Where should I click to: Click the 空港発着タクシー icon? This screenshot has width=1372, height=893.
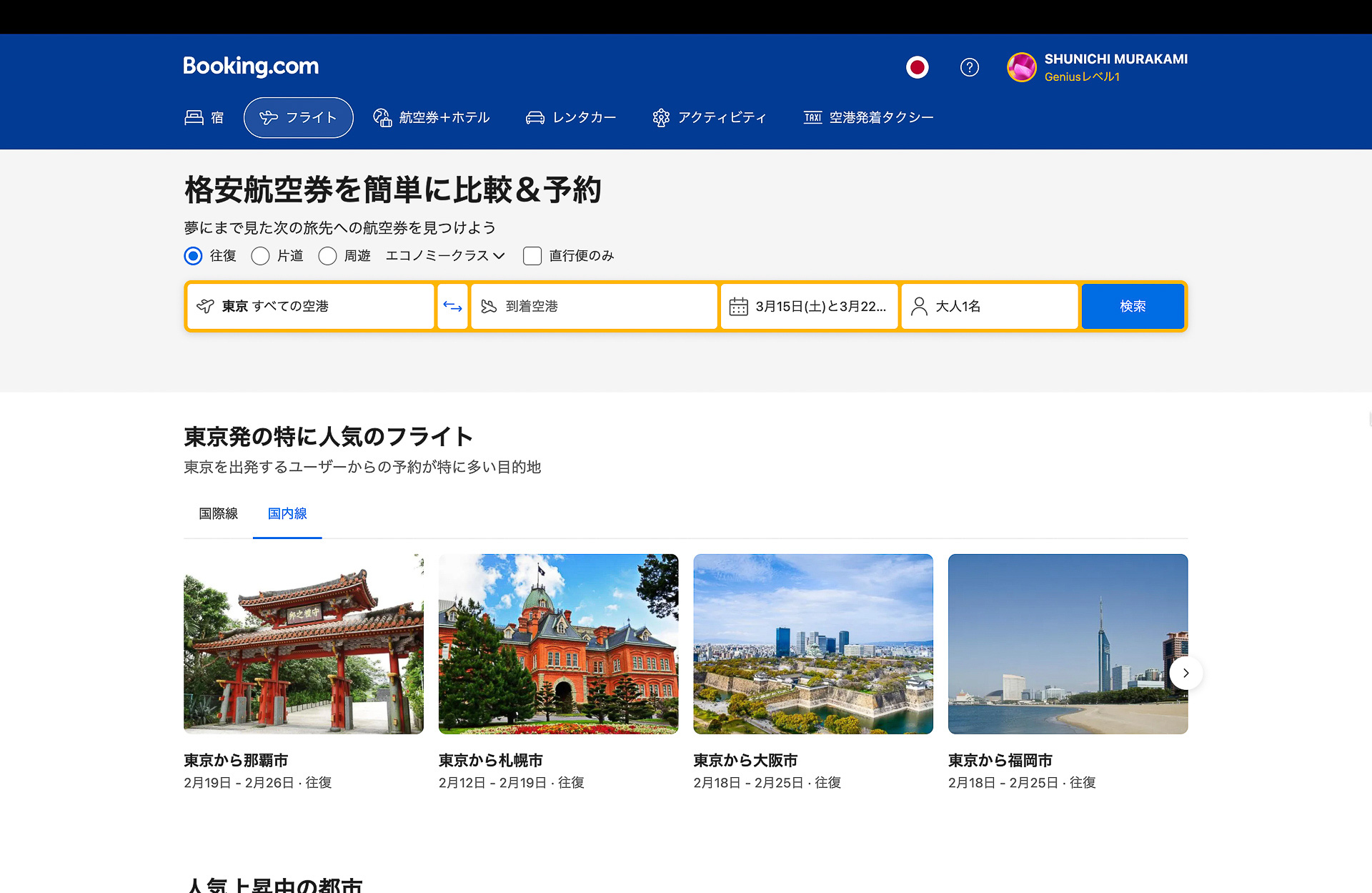pos(812,117)
